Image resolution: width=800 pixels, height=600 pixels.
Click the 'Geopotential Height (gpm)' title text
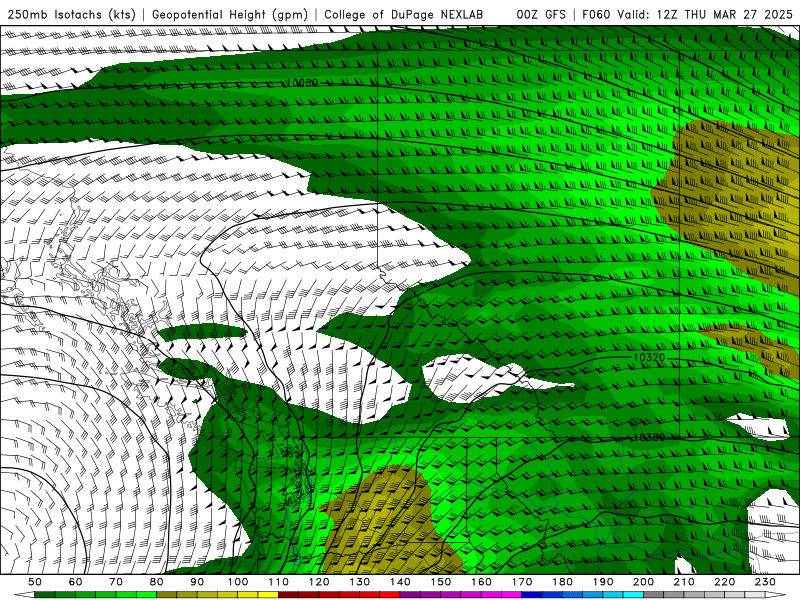230,14
